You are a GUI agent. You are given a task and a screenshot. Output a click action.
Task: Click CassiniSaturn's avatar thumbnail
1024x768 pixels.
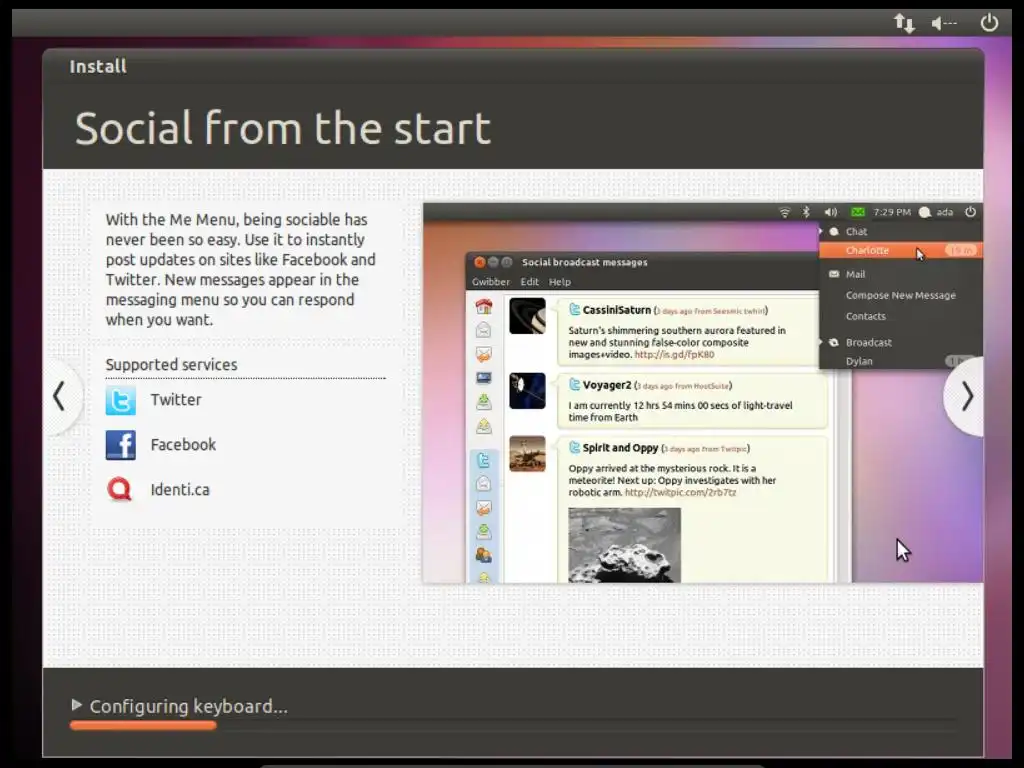(527, 316)
